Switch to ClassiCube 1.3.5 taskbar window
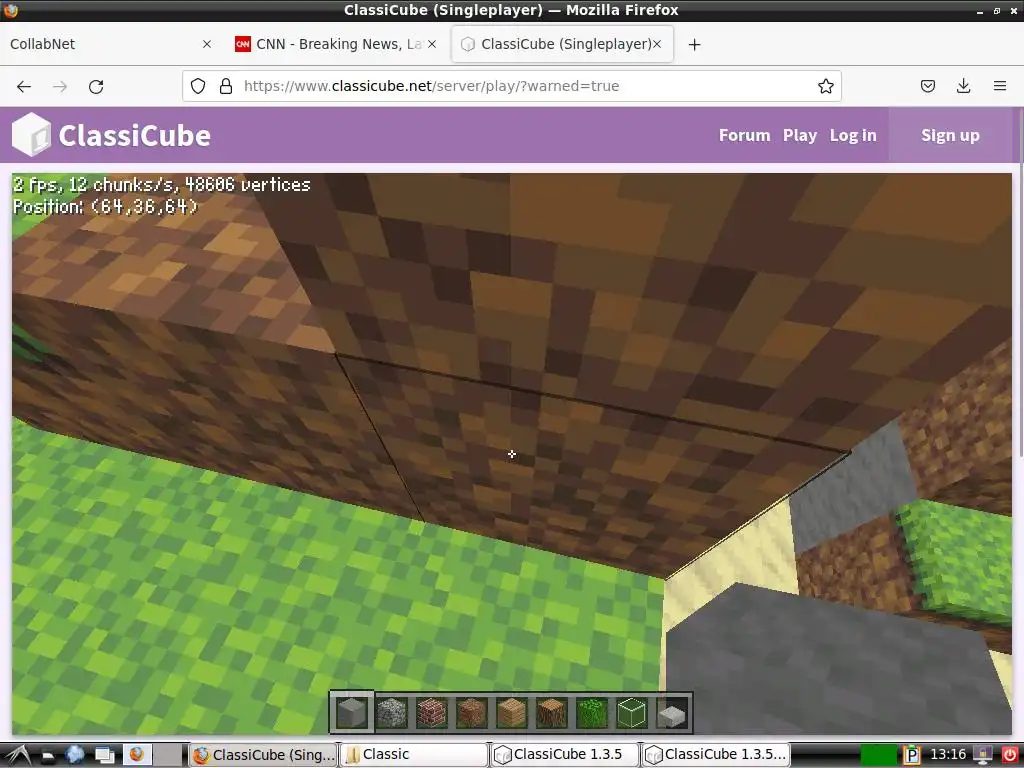 [565, 755]
